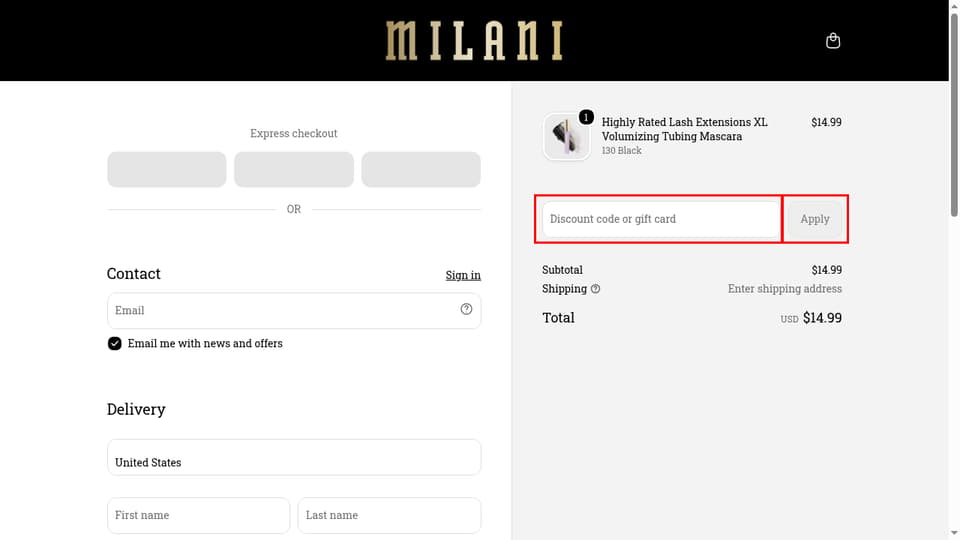Focus the Discount code or gift card field

(x=660, y=219)
